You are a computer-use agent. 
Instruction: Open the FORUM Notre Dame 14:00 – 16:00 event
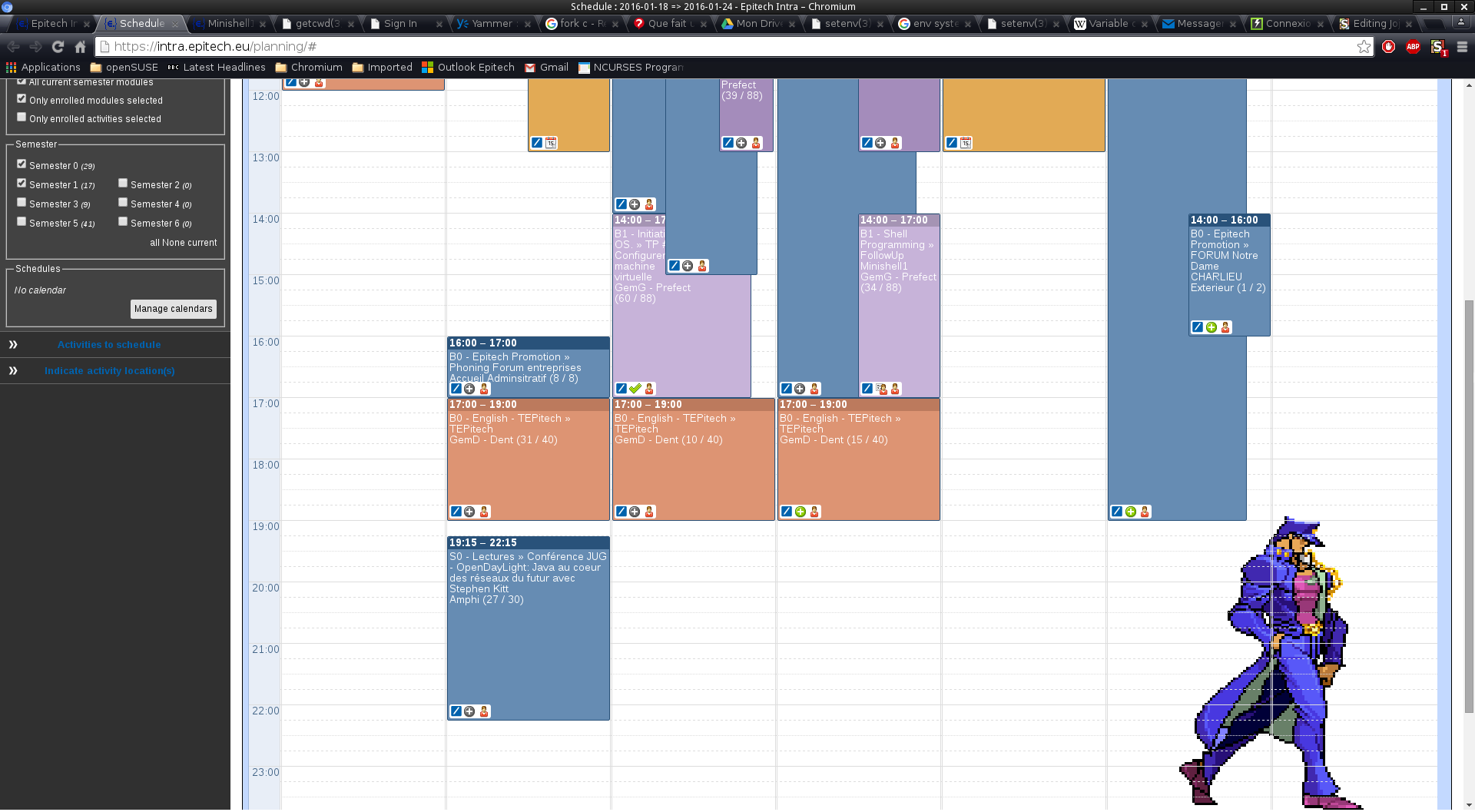click(x=1229, y=275)
